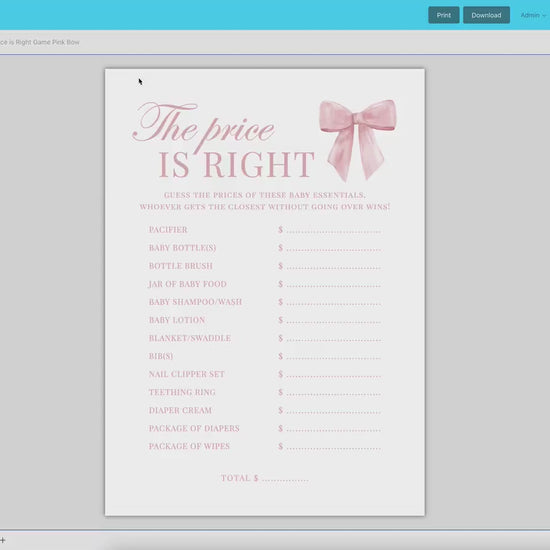
Task: Select the TEETHING RING item text
Action: pyautogui.click(x=182, y=392)
